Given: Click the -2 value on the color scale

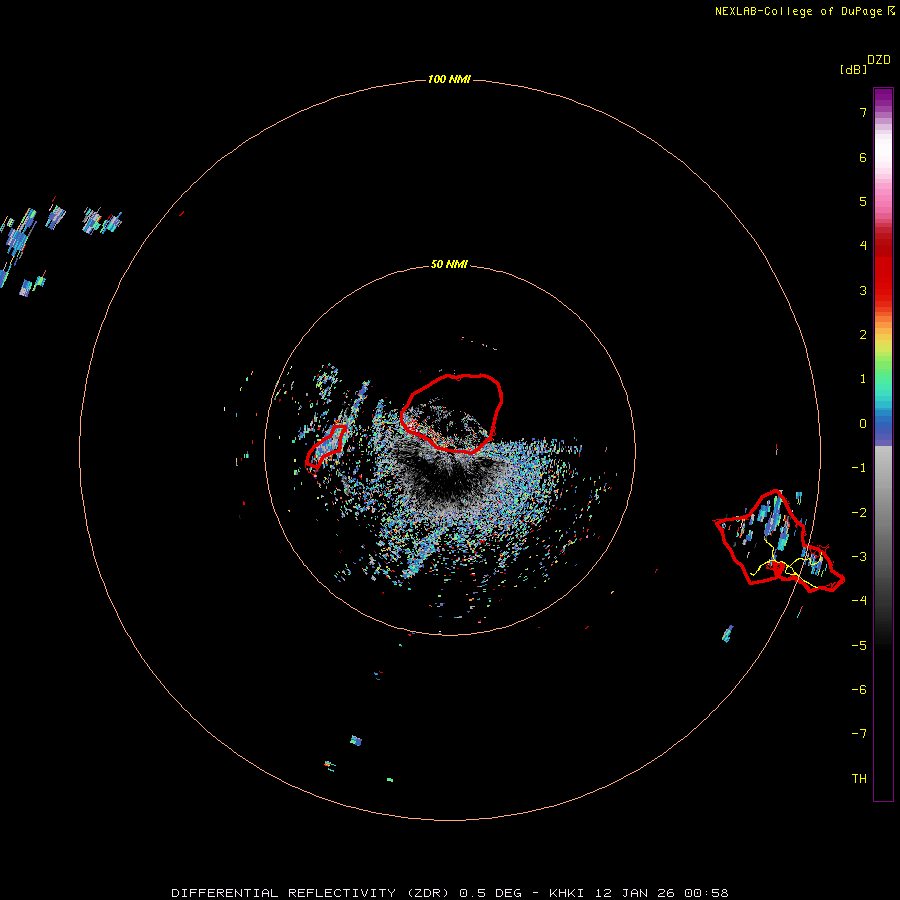Looking at the screenshot, I should (859, 513).
